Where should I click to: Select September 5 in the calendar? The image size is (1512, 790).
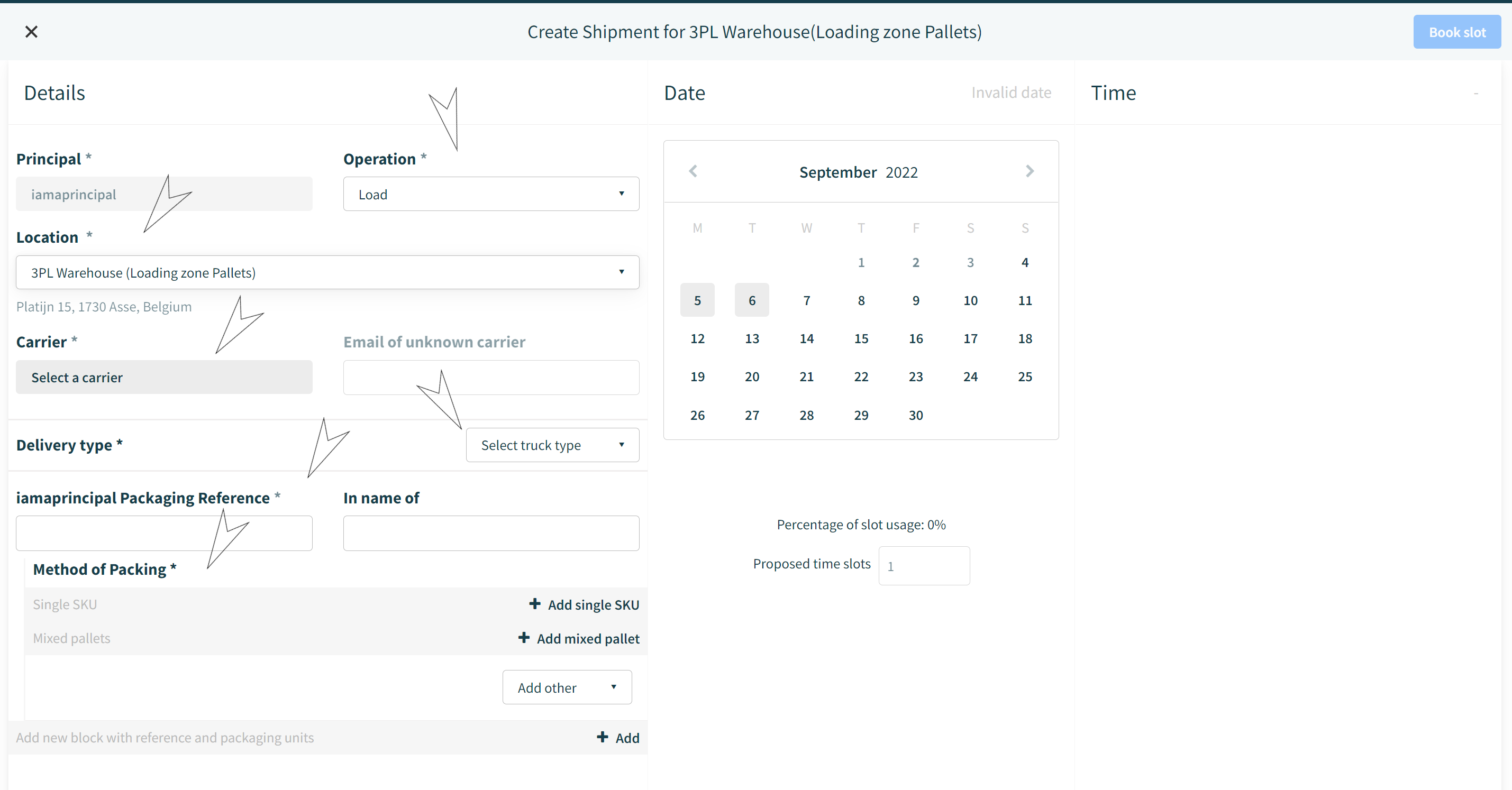click(x=697, y=300)
